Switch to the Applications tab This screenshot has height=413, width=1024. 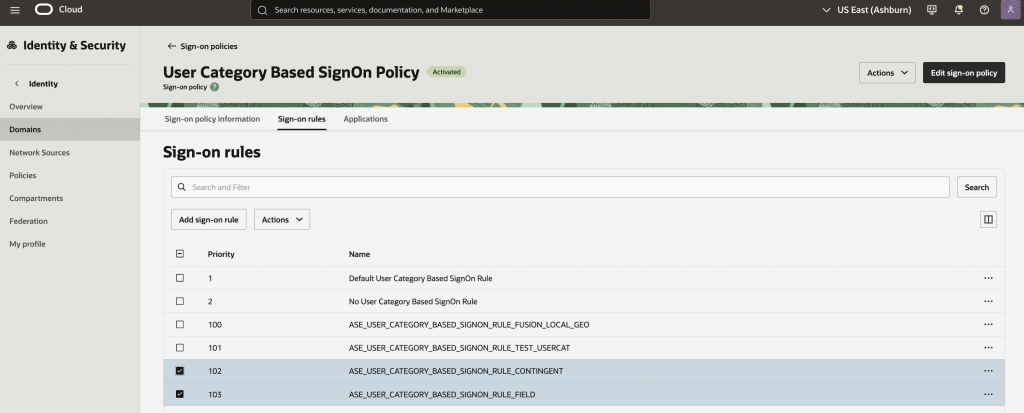point(365,119)
